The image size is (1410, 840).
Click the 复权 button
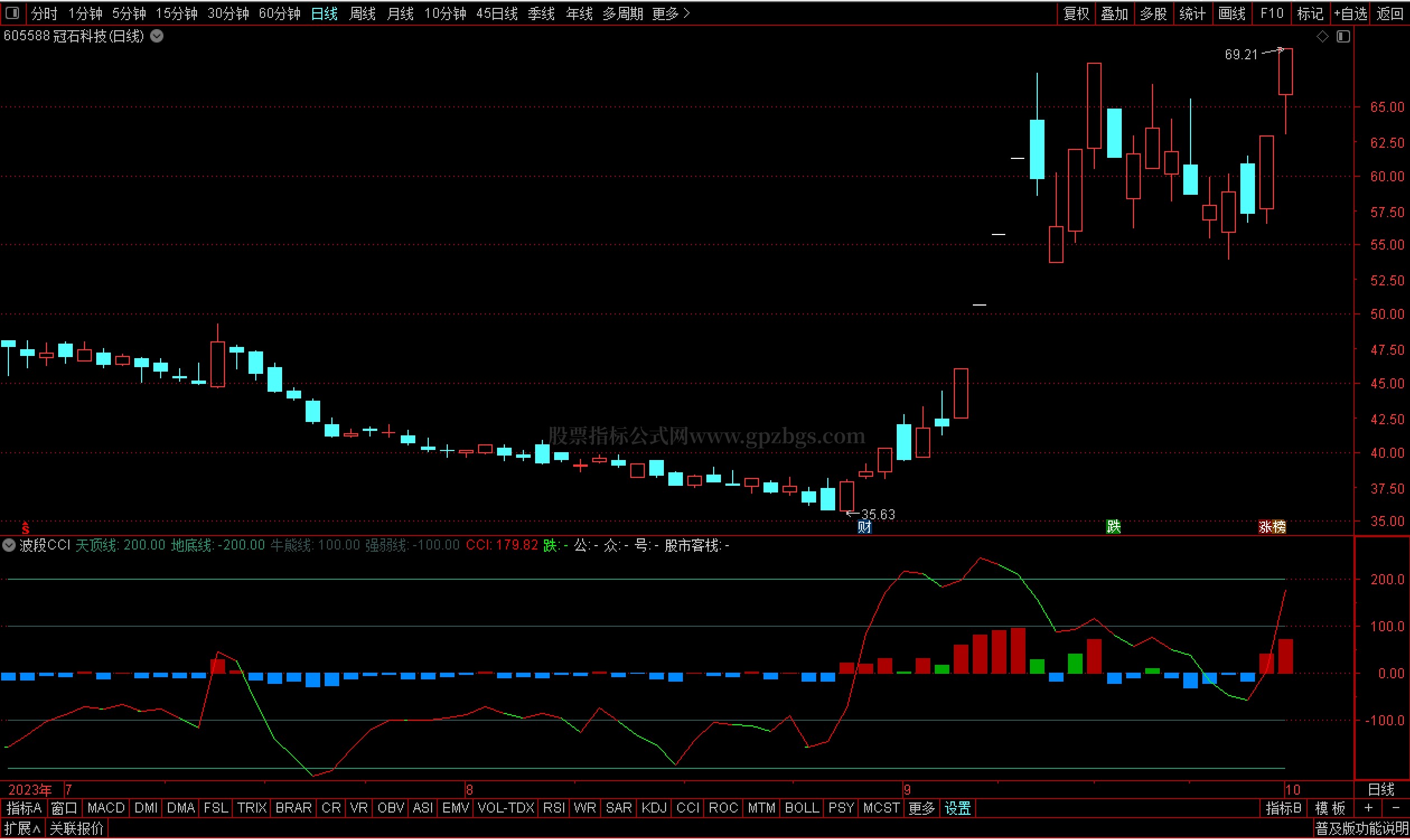coord(1076,13)
